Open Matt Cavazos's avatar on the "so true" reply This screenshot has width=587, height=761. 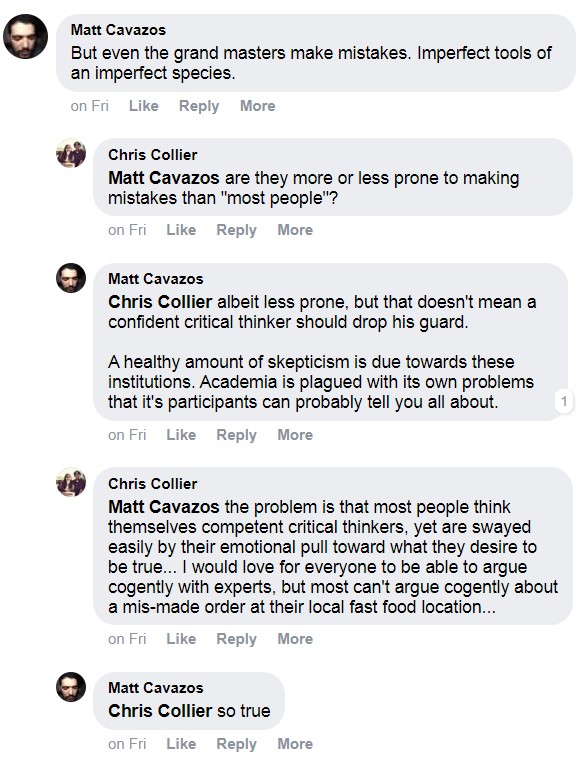tap(71, 687)
